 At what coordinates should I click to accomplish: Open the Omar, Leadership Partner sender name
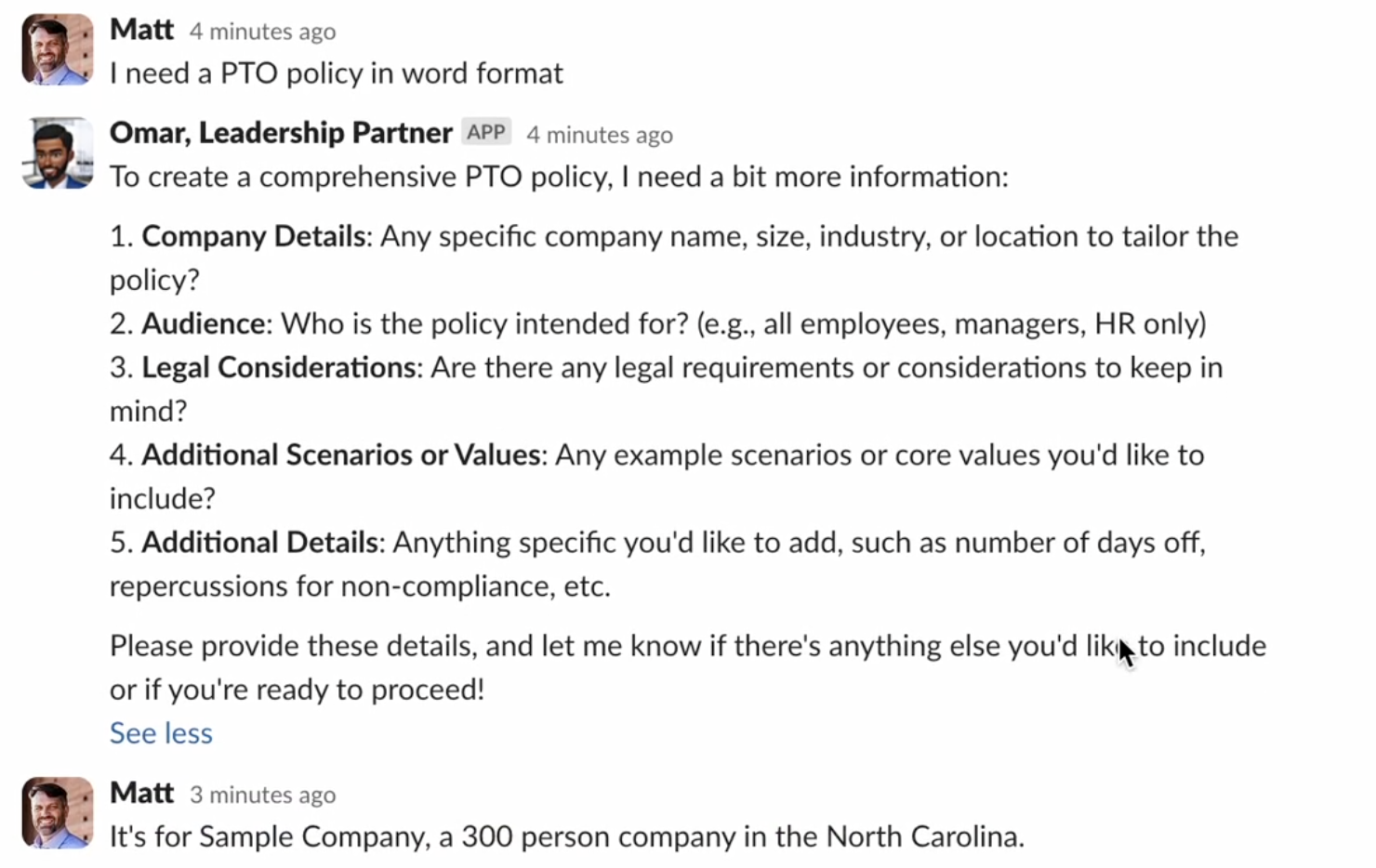coord(281,133)
